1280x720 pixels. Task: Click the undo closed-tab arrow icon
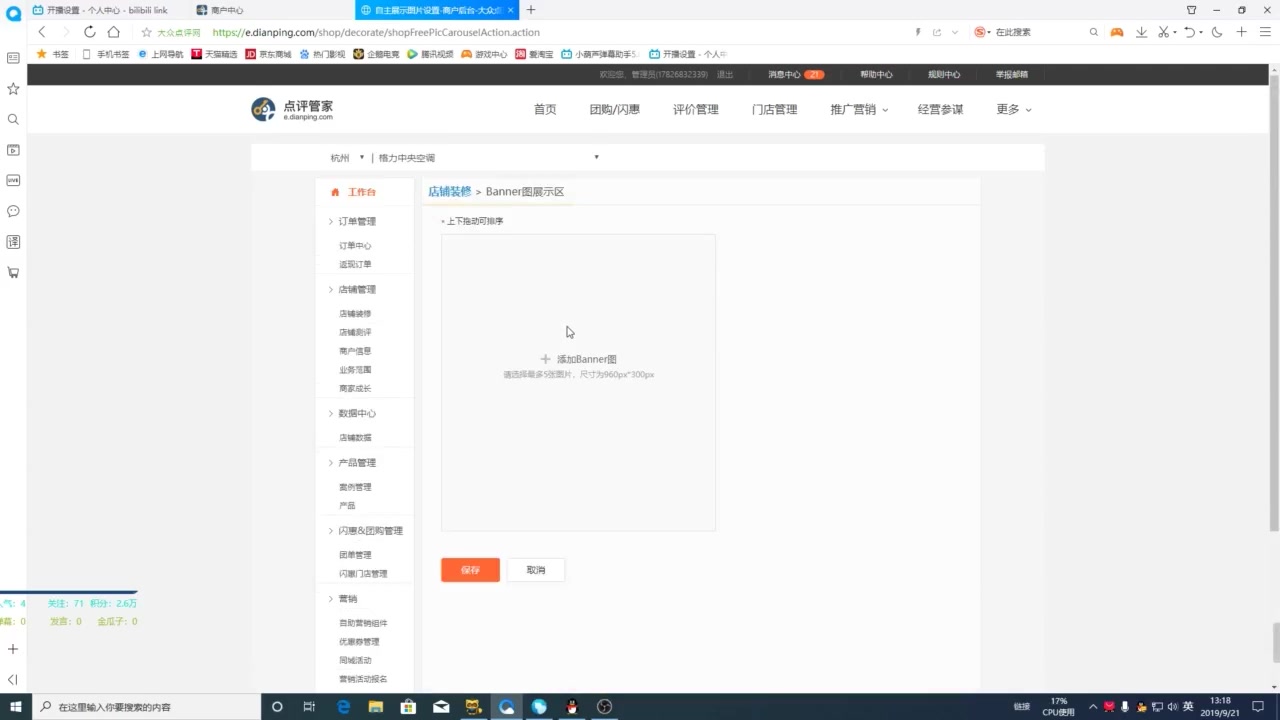click(1189, 32)
